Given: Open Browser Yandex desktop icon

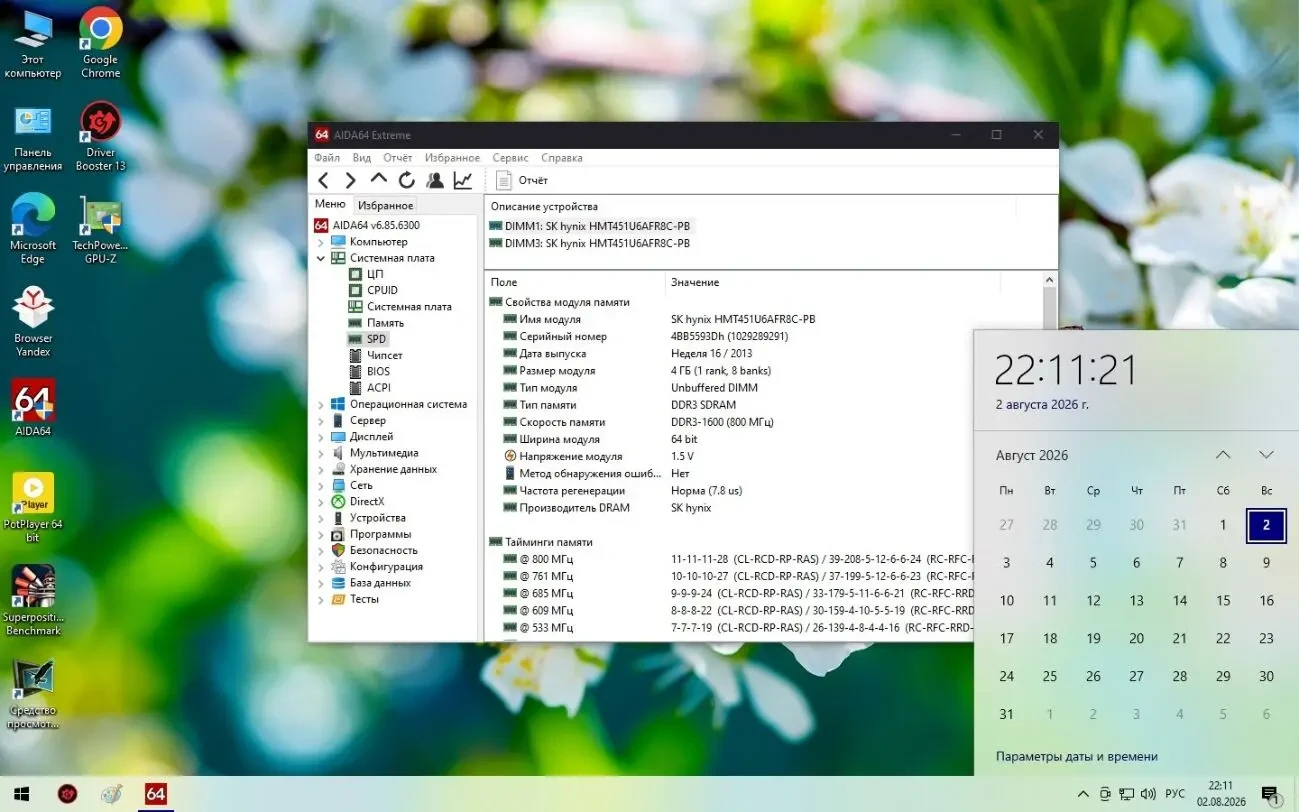Looking at the screenshot, I should coord(33,322).
